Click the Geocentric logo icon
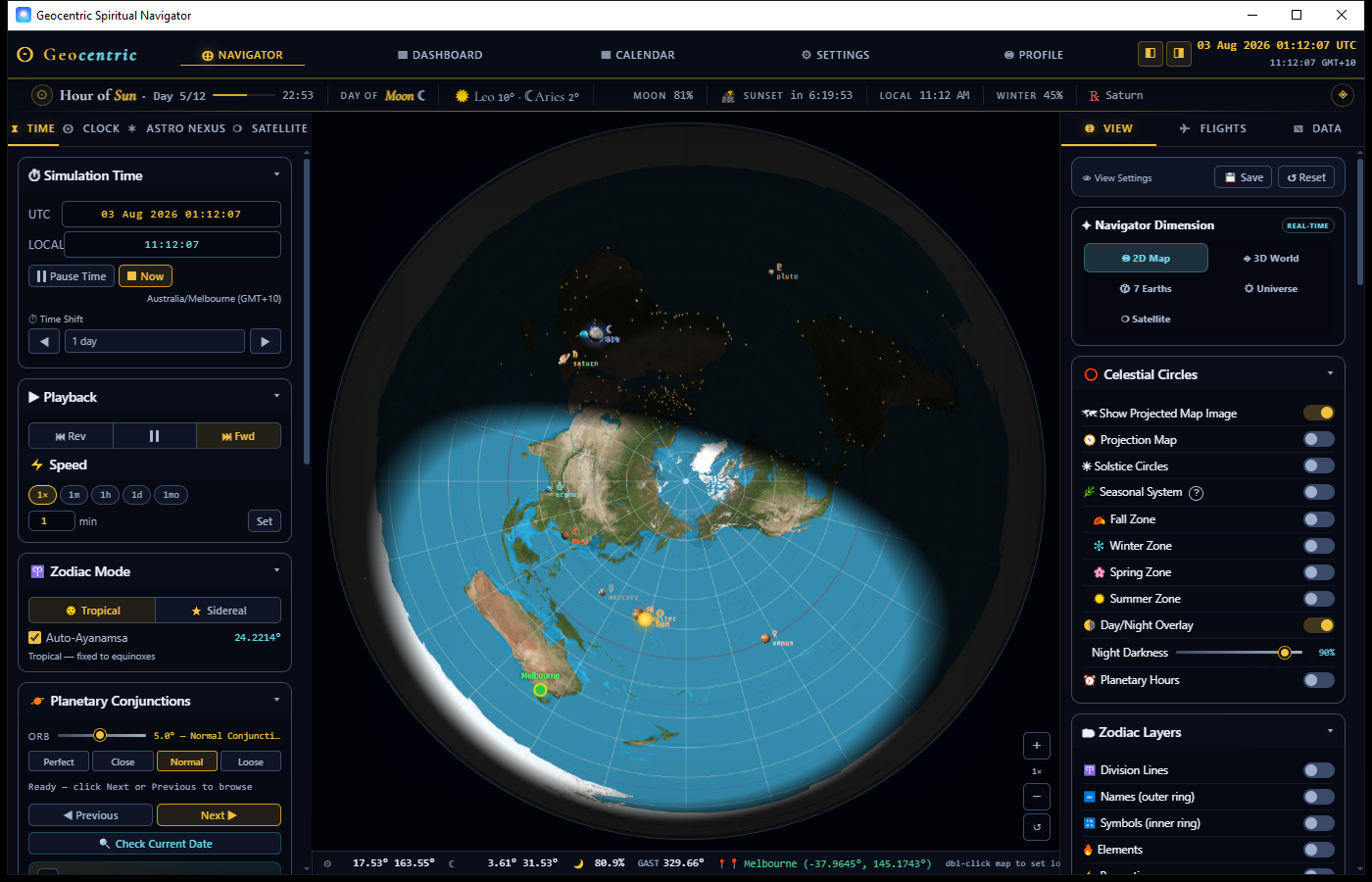 pos(25,55)
